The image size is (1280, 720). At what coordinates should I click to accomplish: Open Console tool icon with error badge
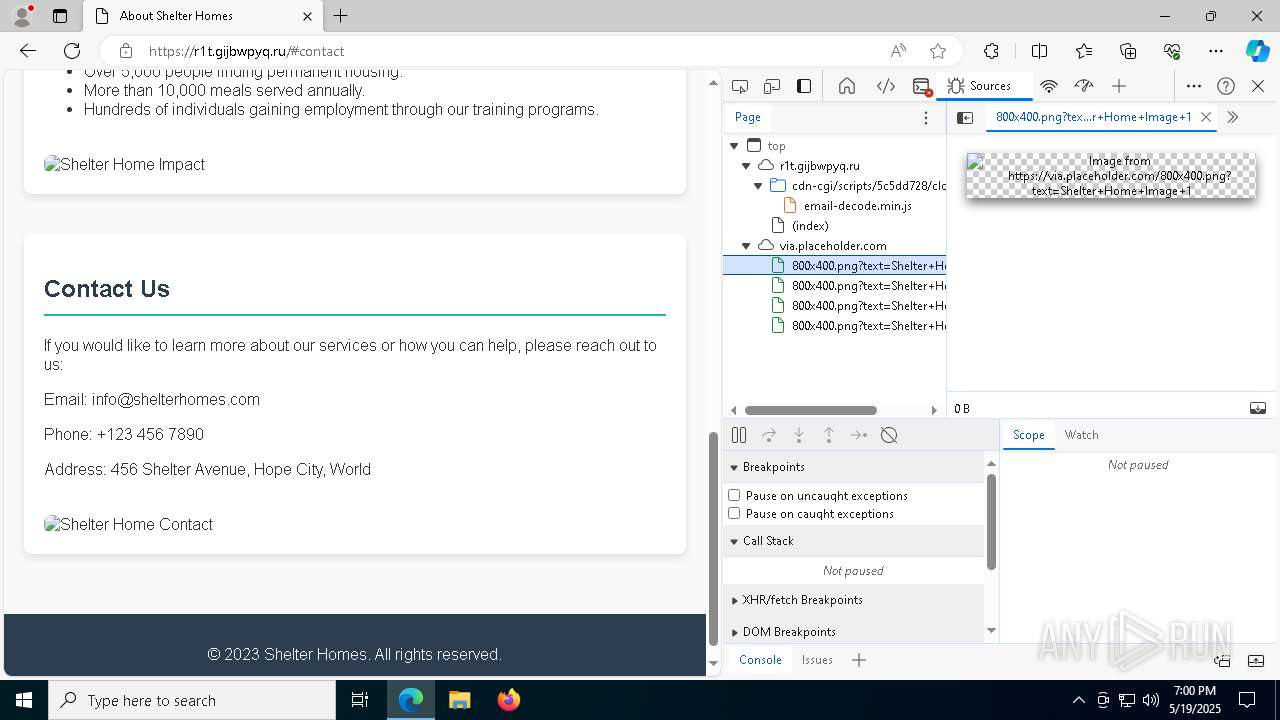(922, 86)
